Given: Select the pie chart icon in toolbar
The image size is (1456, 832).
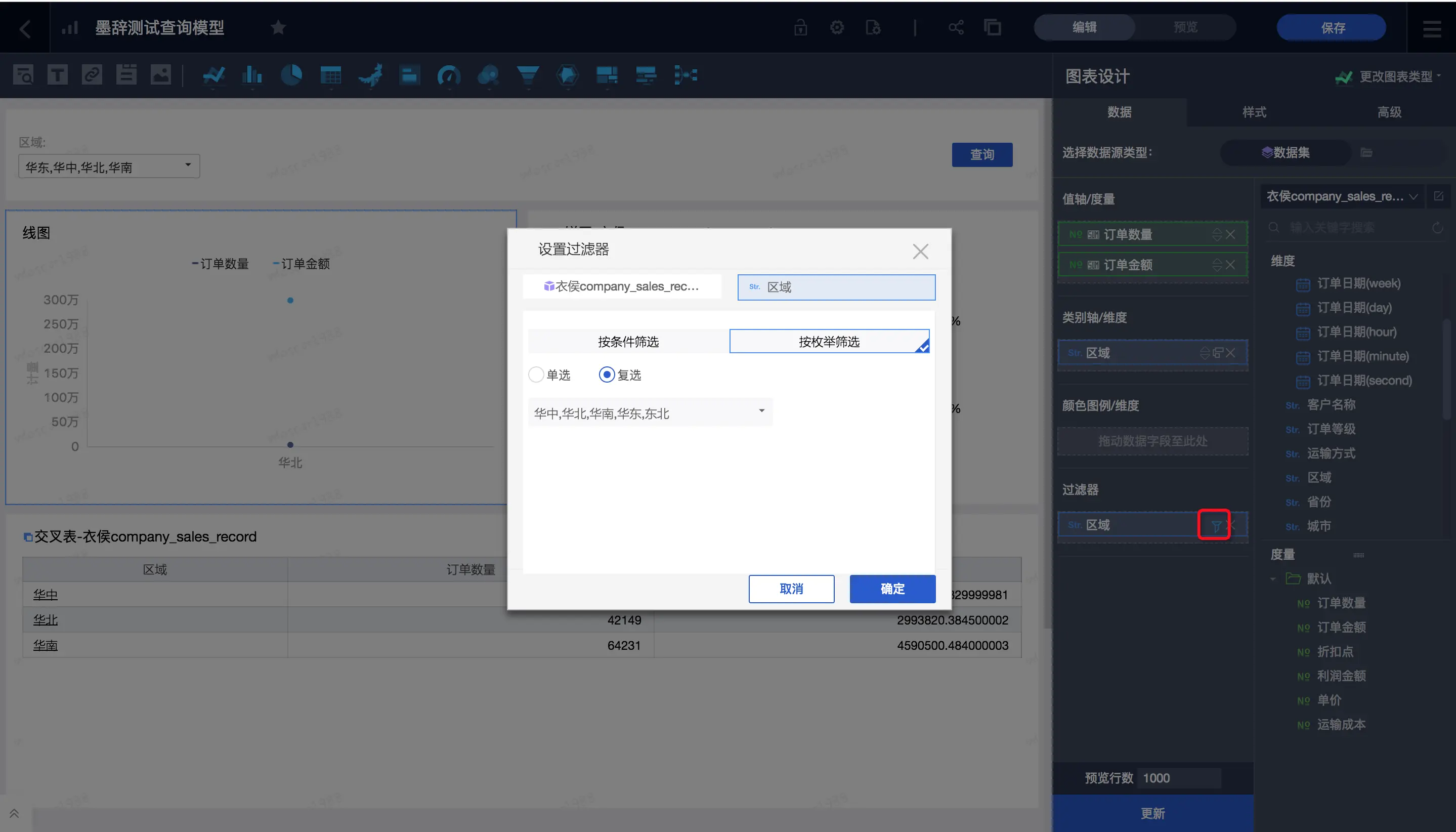Looking at the screenshot, I should tap(291, 75).
